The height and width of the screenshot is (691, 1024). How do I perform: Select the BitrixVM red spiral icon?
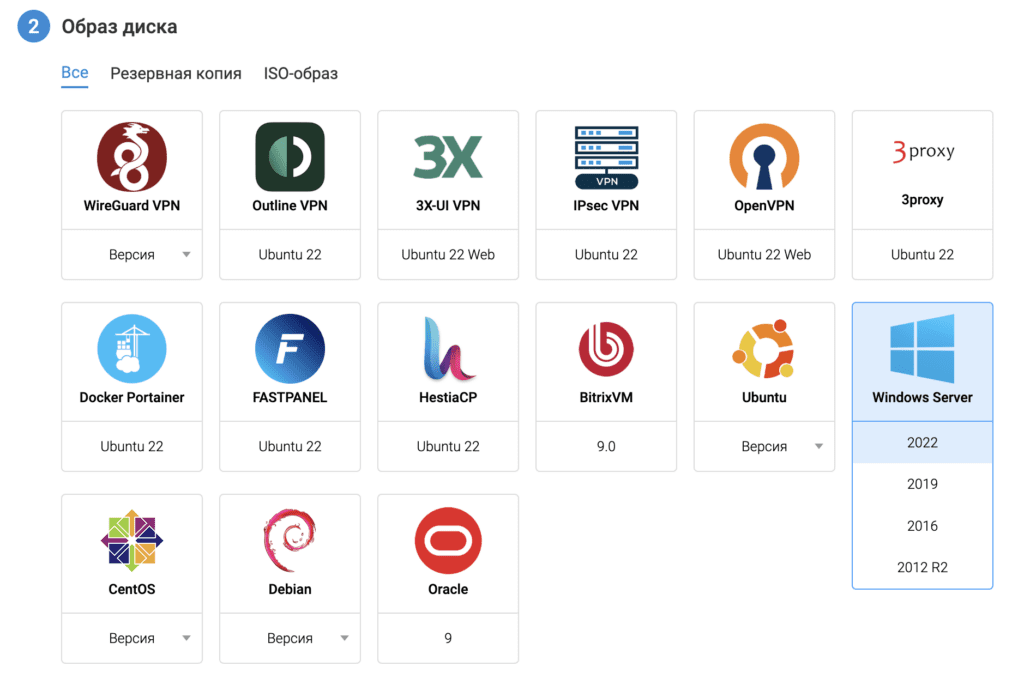point(606,349)
